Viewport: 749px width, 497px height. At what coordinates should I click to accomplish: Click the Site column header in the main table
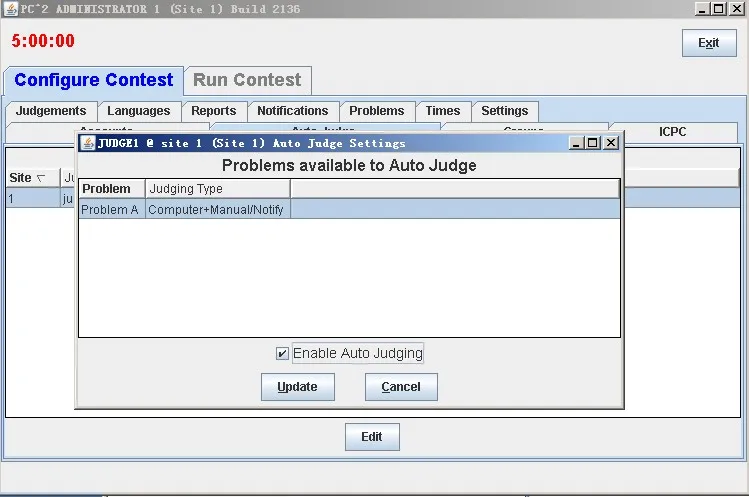click(32, 178)
